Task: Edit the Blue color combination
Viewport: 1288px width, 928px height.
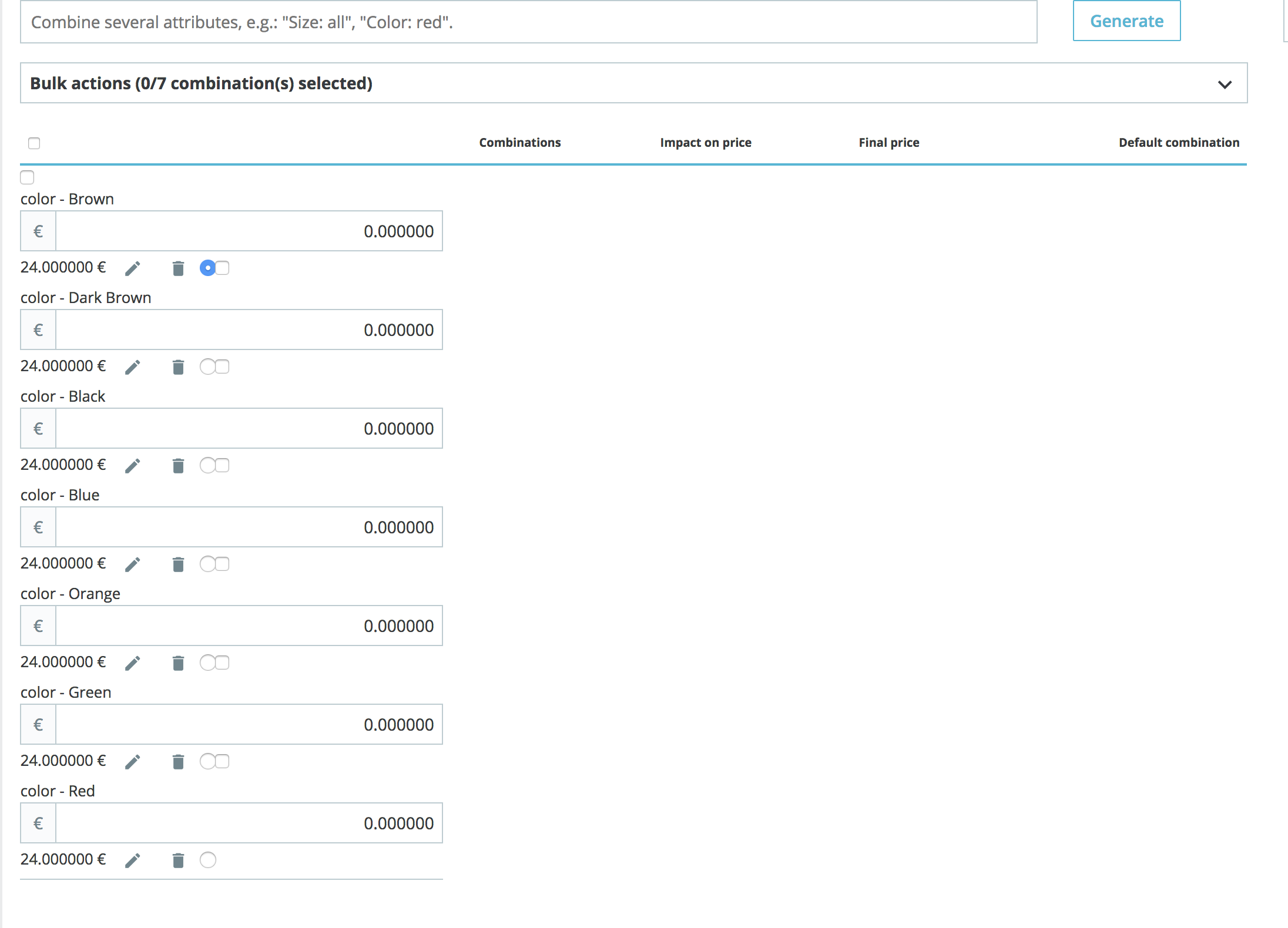Action: pyautogui.click(x=133, y=564)
